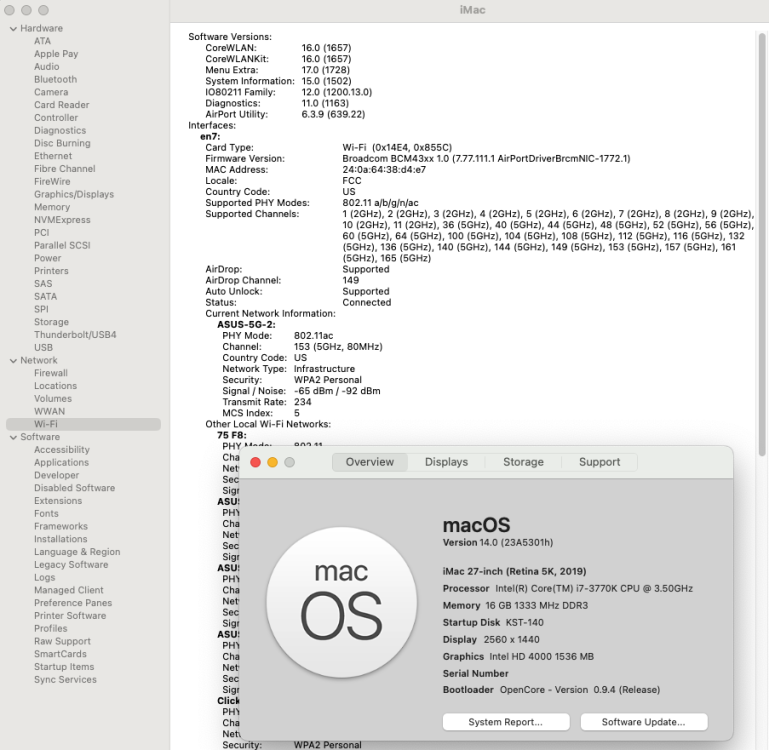Click the MAC Address value 24:0a:64:38:d4:e7

384,170
